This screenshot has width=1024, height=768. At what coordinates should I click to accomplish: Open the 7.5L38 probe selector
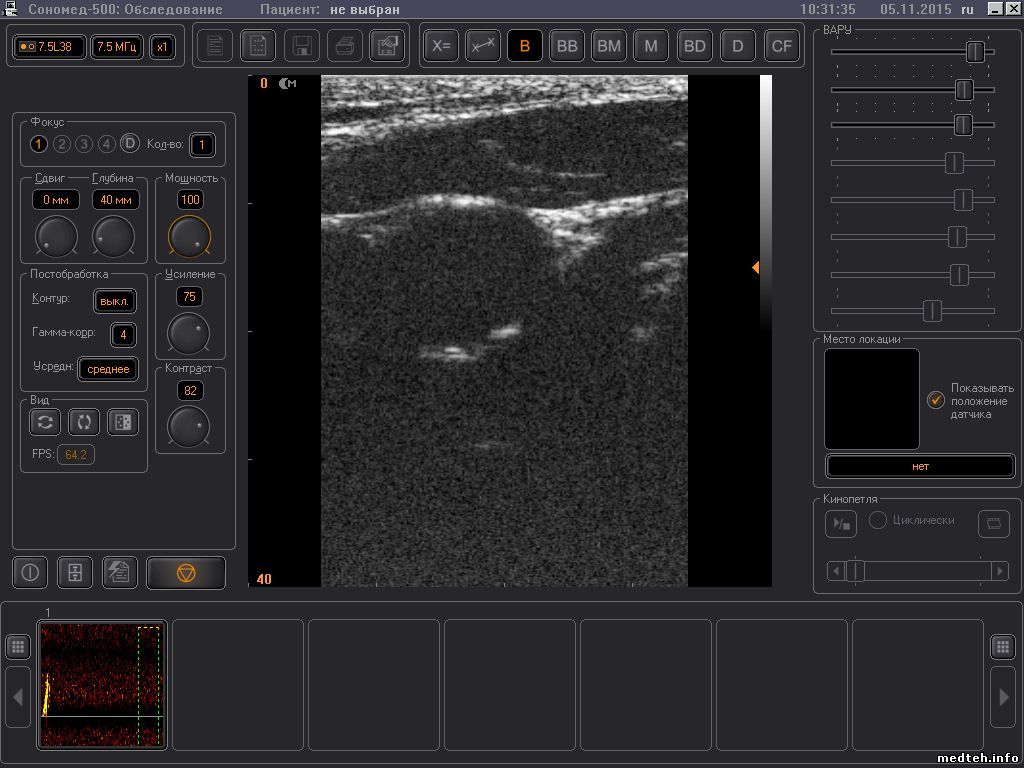pyautogui.click(x=47, y=47)
